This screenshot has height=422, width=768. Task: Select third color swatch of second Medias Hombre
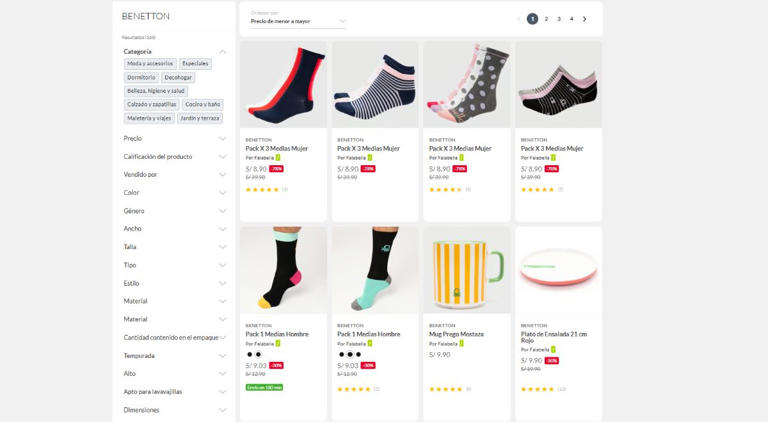(x=358, y=354)
